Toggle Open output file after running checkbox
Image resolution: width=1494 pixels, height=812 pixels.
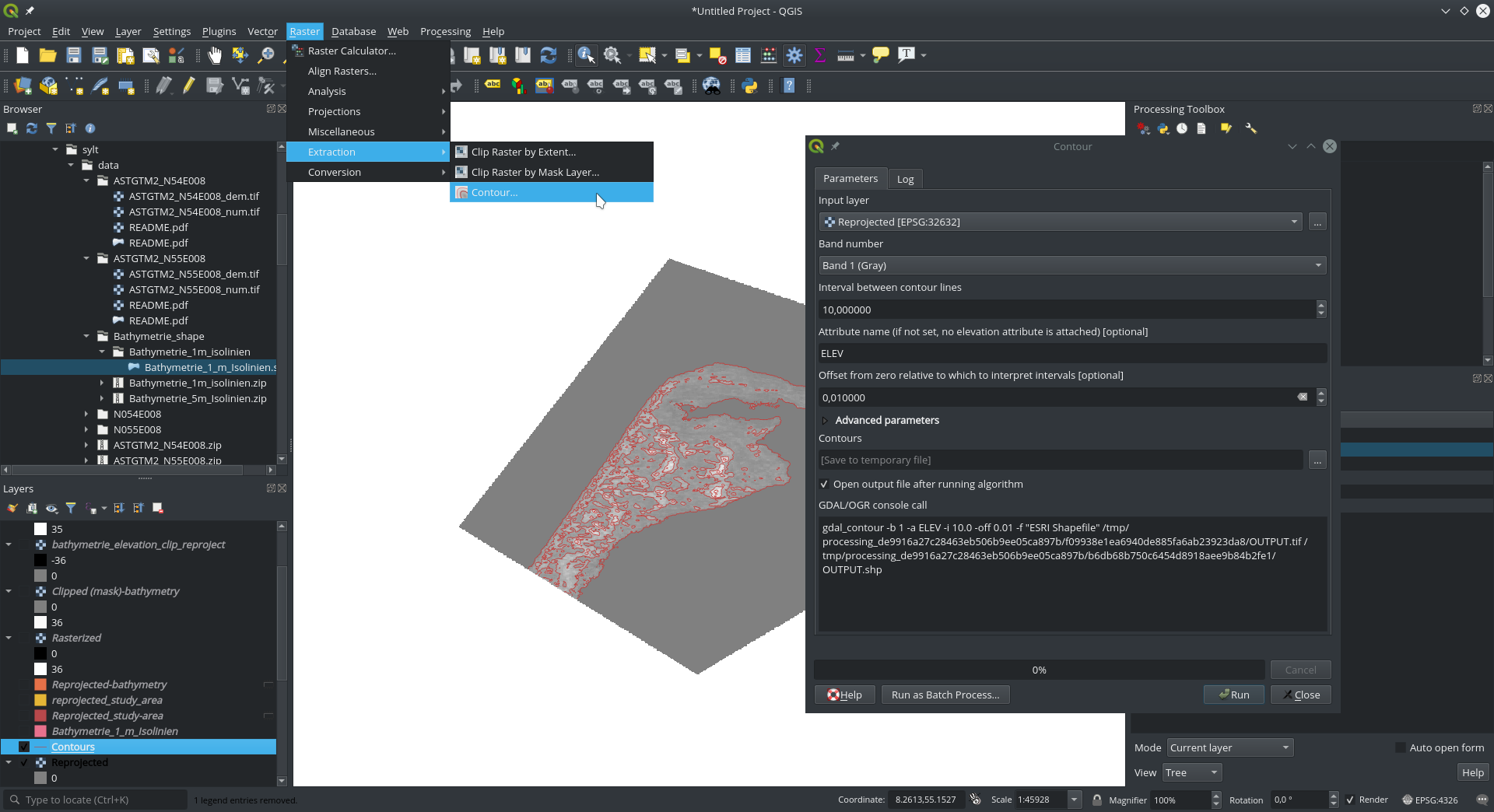pos(824,484)
